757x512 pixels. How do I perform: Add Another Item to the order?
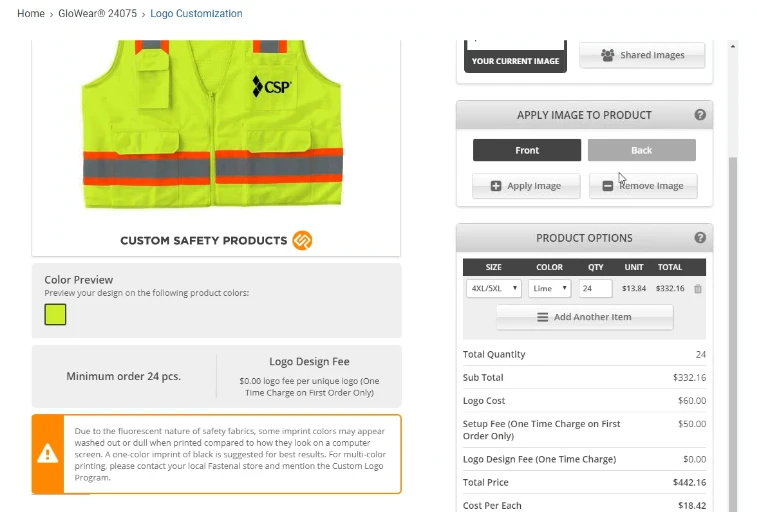[x=585, y=317]
